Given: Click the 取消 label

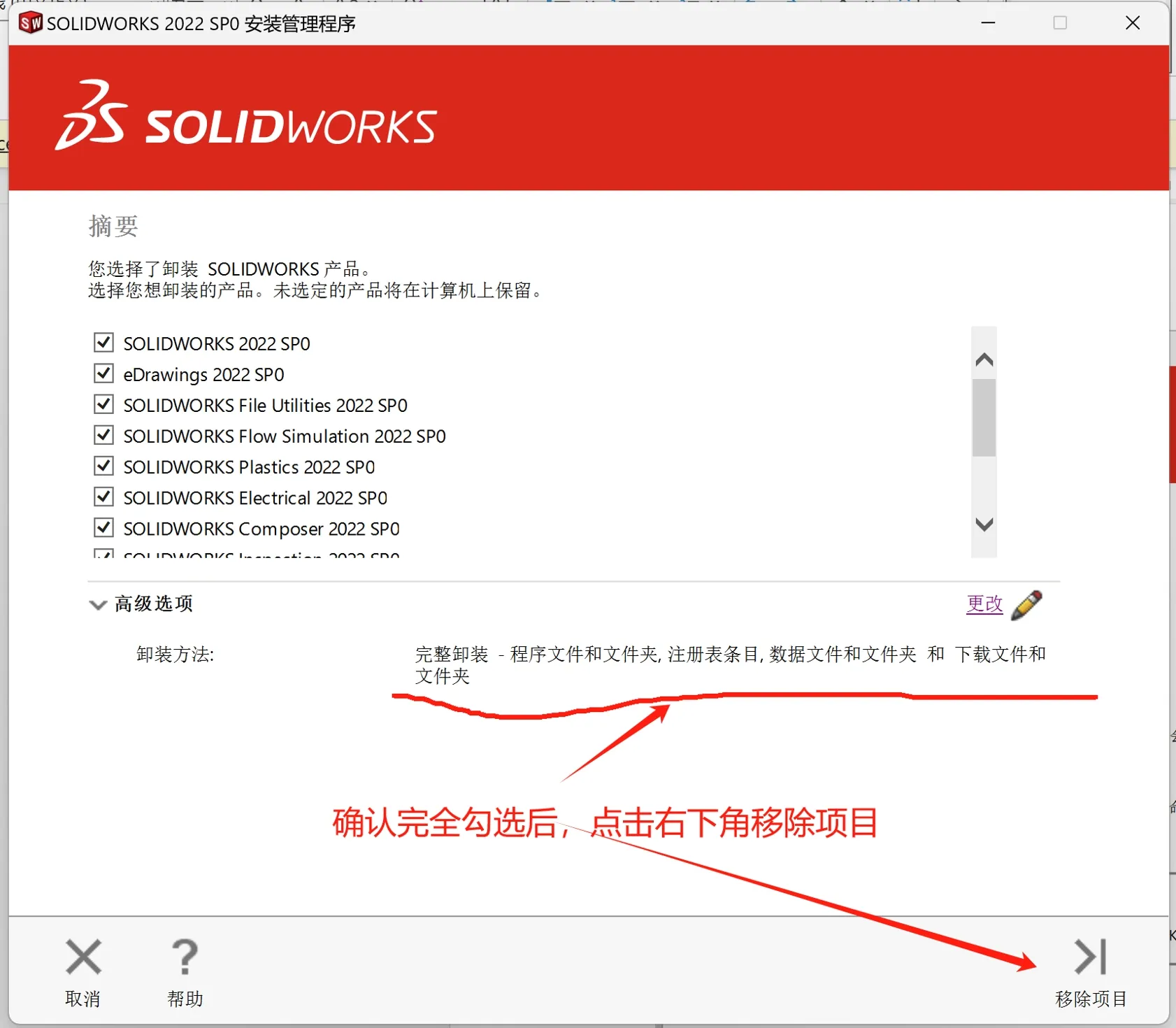Looking at the screenshot, I should point(83,999).
